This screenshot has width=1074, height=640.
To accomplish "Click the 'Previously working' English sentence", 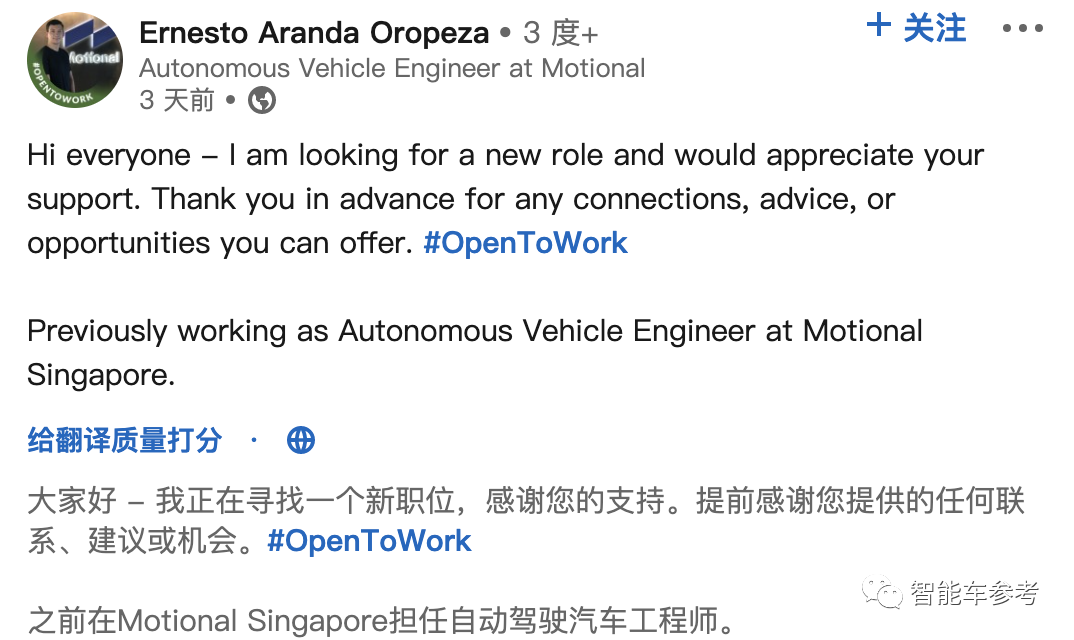I will [475, 331].
